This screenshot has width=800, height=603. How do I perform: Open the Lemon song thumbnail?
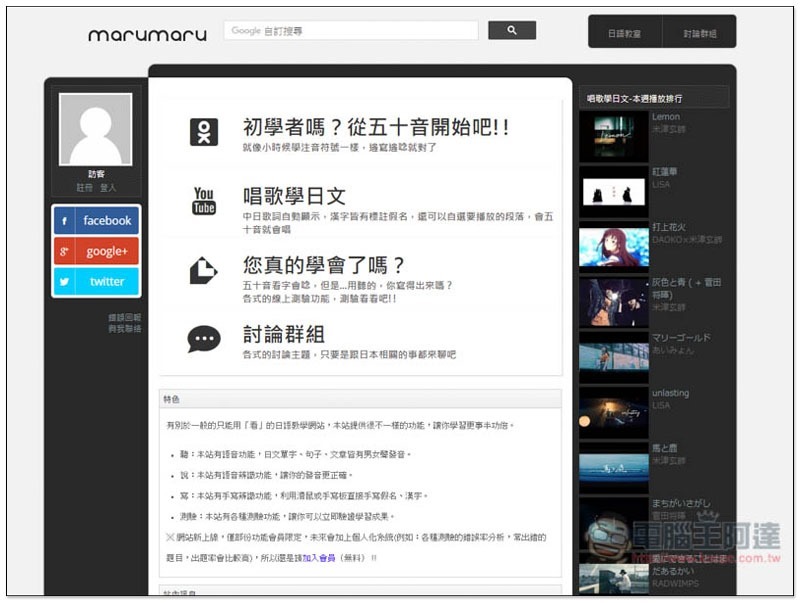tap(614, 136)
